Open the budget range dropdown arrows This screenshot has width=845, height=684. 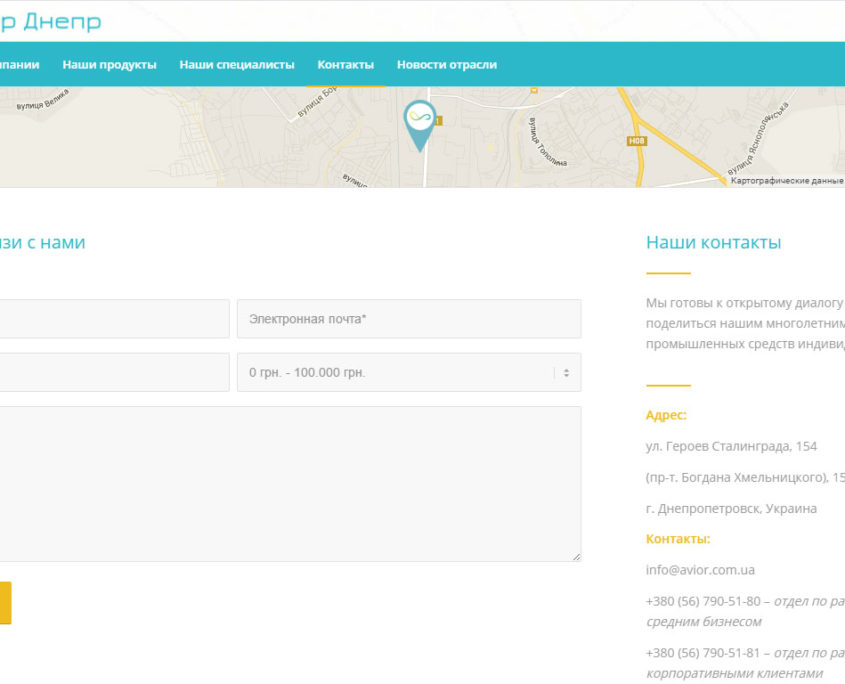tap(566, 372)
